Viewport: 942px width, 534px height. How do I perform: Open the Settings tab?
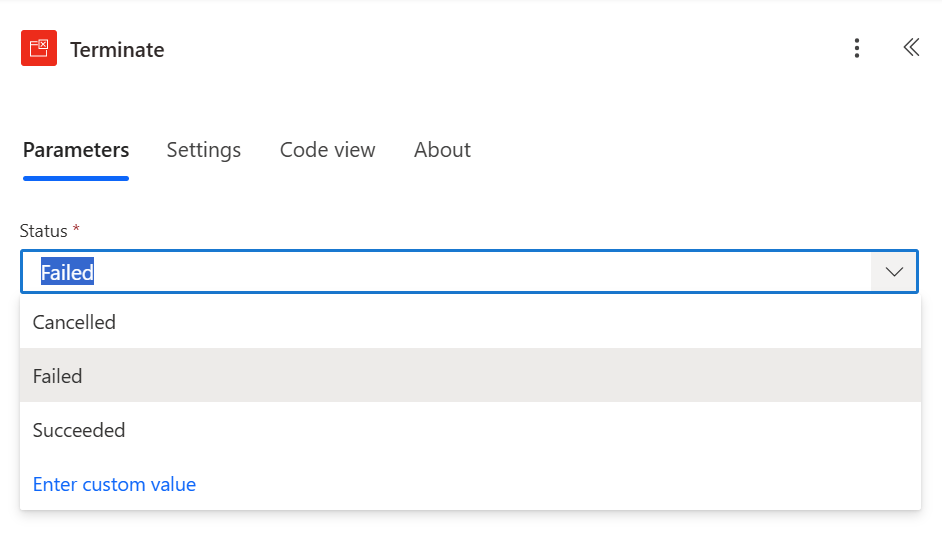(x=203, y=150)
